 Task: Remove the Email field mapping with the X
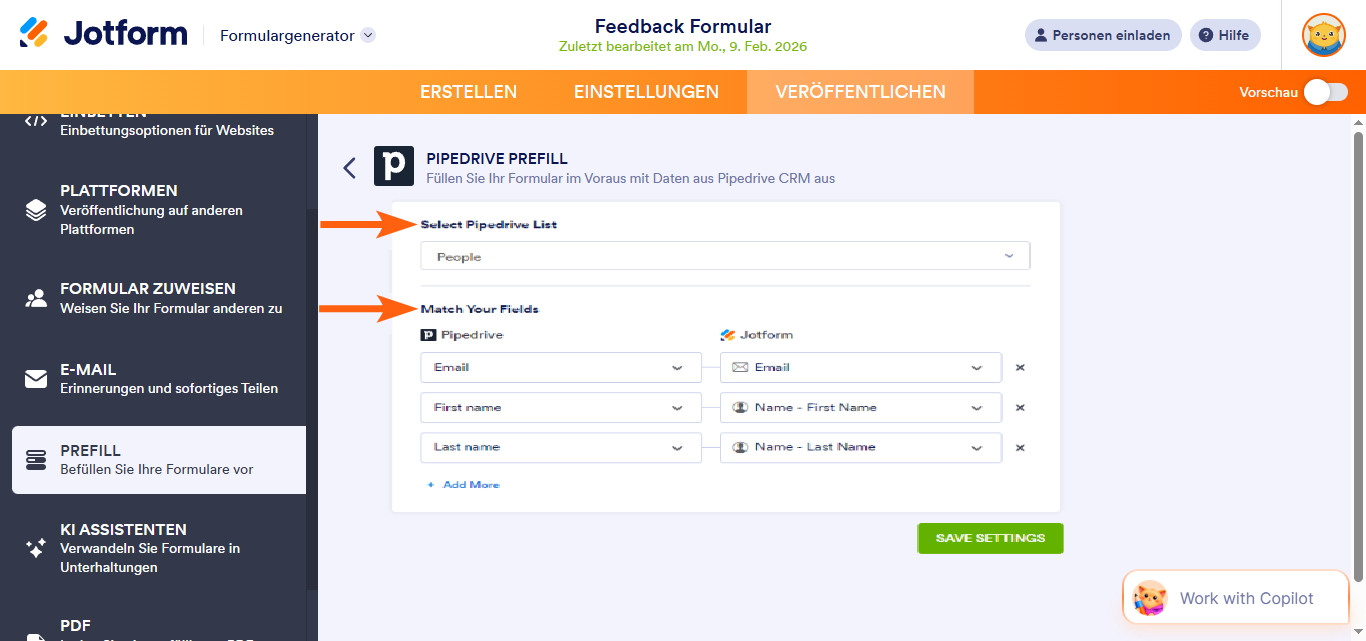1020,367
